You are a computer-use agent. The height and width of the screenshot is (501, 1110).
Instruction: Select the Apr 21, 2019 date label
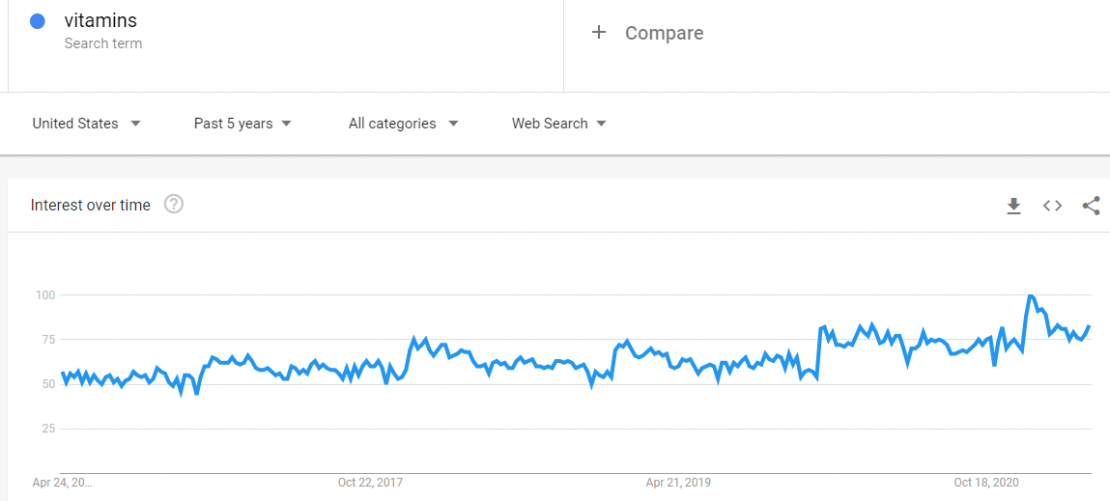[x=678, y=482]
